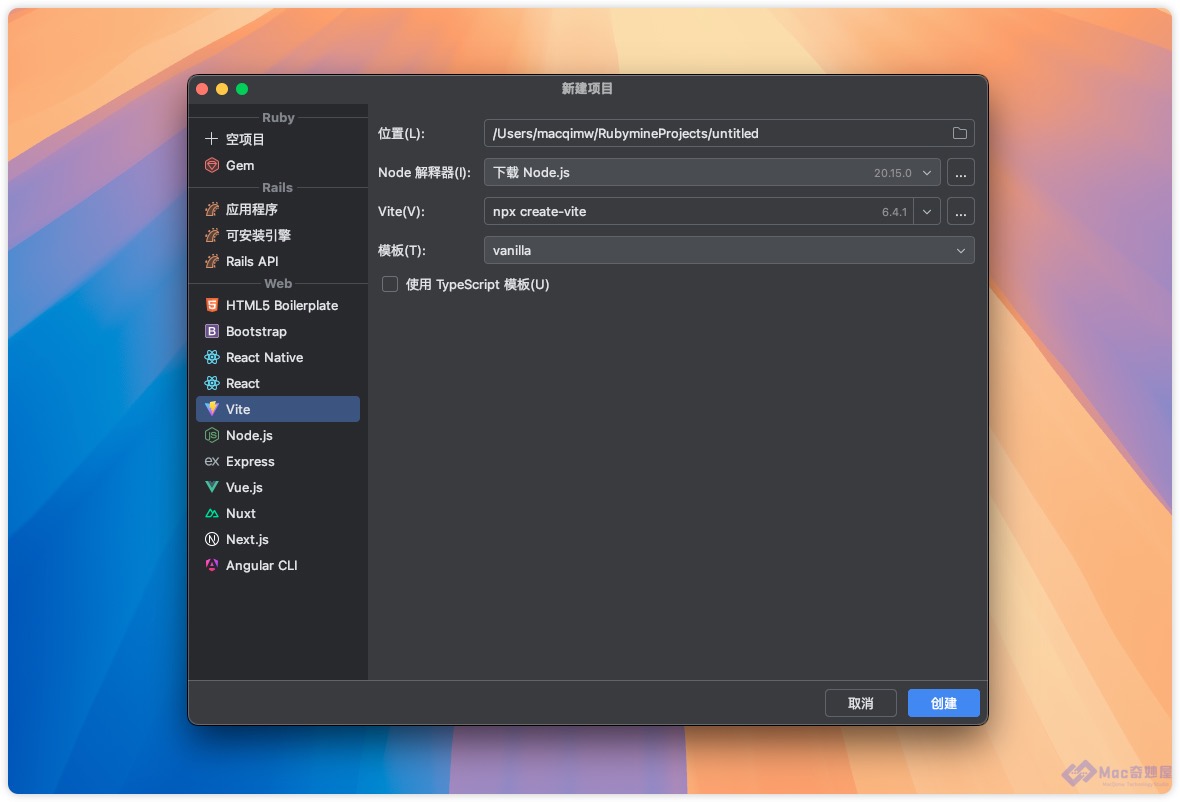Click the 位置 path input field
The width and height of the screenshot is (1180, 802).
729,133
